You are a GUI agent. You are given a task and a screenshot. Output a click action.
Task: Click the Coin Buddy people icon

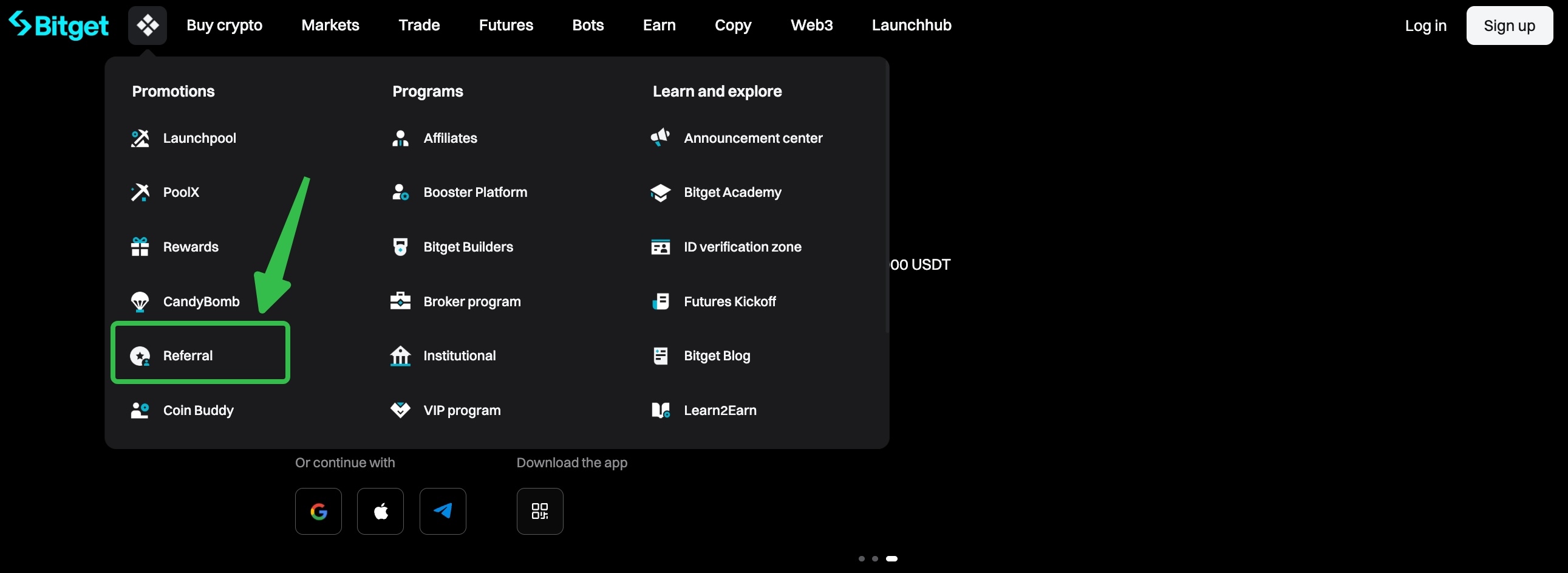(x=140, y=410)
